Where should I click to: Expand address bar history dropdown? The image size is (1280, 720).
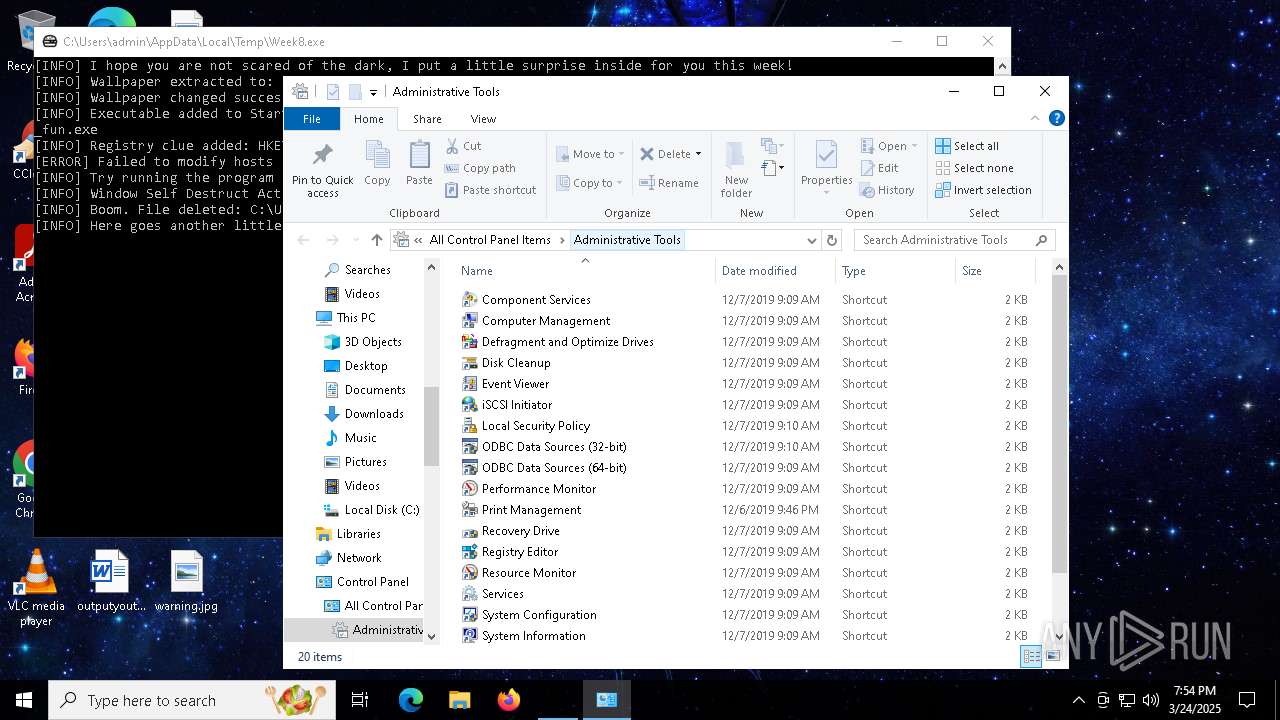pyautogui.click(x=811, y=240)
